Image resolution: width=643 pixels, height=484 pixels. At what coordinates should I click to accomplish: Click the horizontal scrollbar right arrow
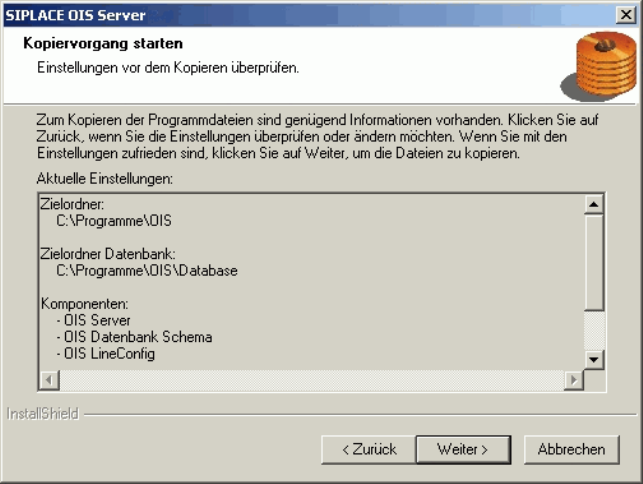click(573, 380)
